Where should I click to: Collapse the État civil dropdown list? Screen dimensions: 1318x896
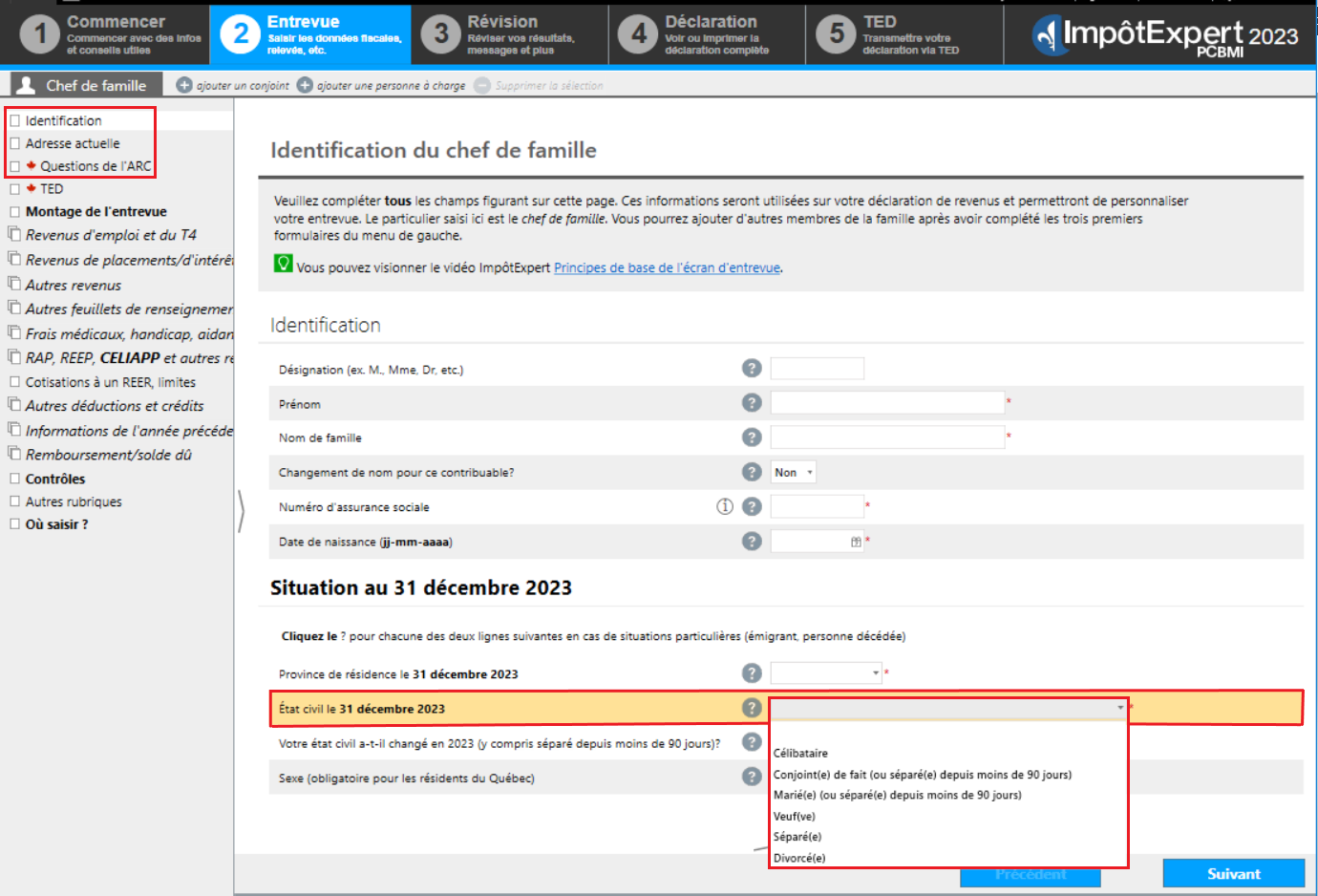[x=1120, y=708]
